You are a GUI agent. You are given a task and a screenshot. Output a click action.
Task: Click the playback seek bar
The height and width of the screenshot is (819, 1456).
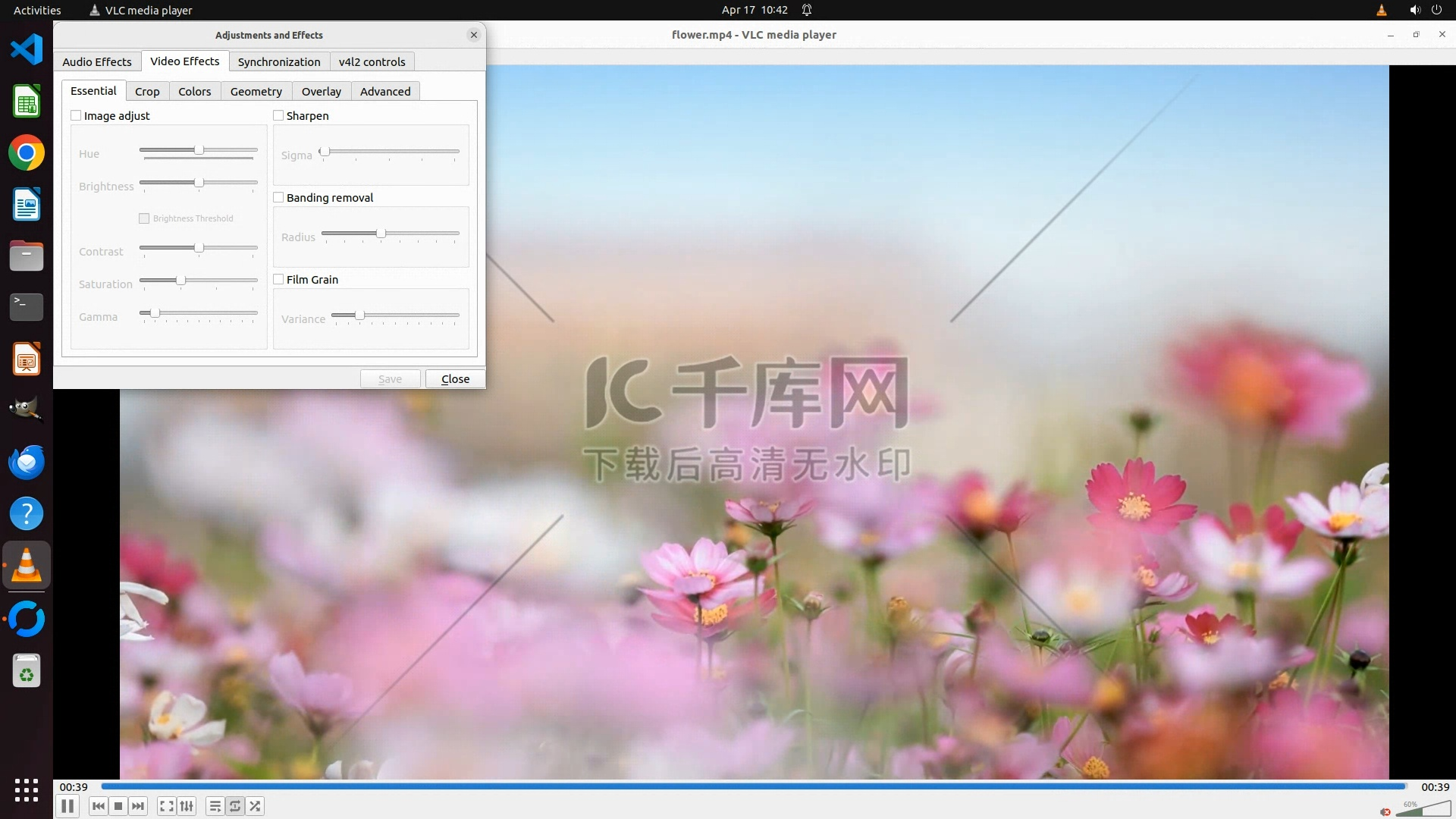tap(753, 787)
